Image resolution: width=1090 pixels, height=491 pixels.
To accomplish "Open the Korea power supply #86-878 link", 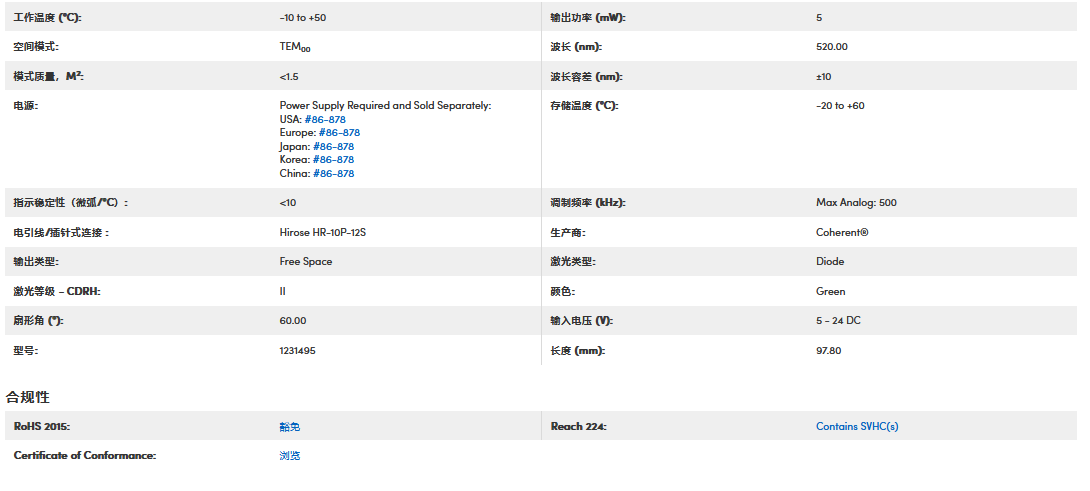I will click(333, 159).
